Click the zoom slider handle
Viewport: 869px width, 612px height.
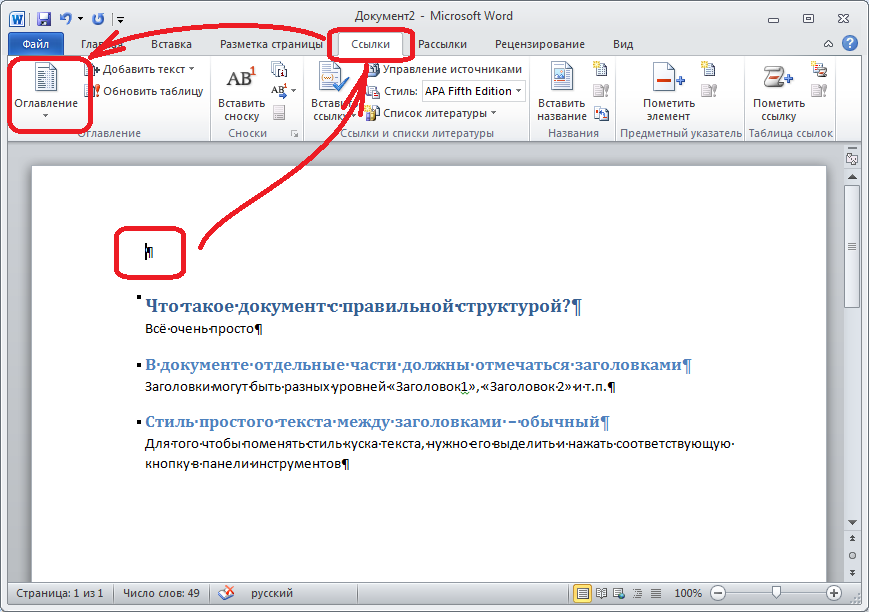[x=776, y=593]
